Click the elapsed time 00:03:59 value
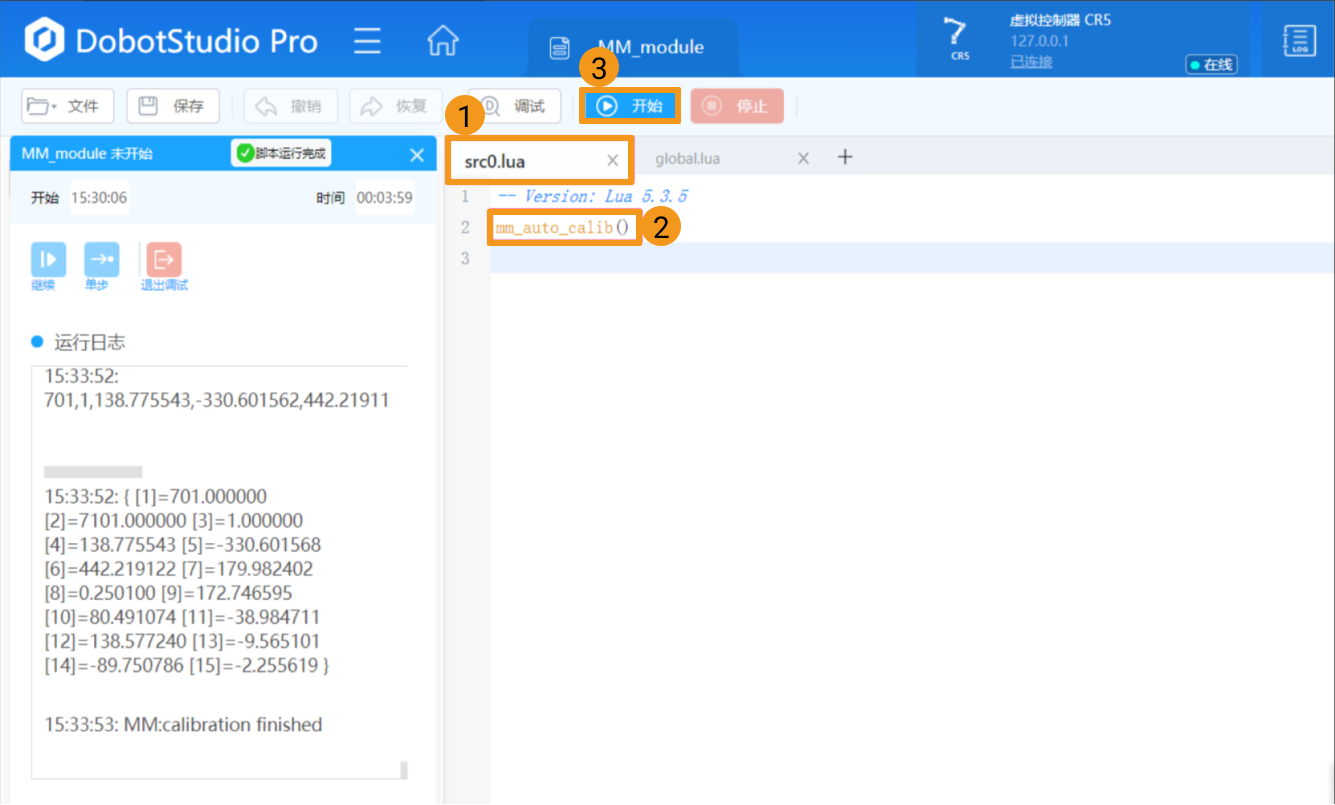Viewport: 1335px width, 805px height. coord(385,198)
